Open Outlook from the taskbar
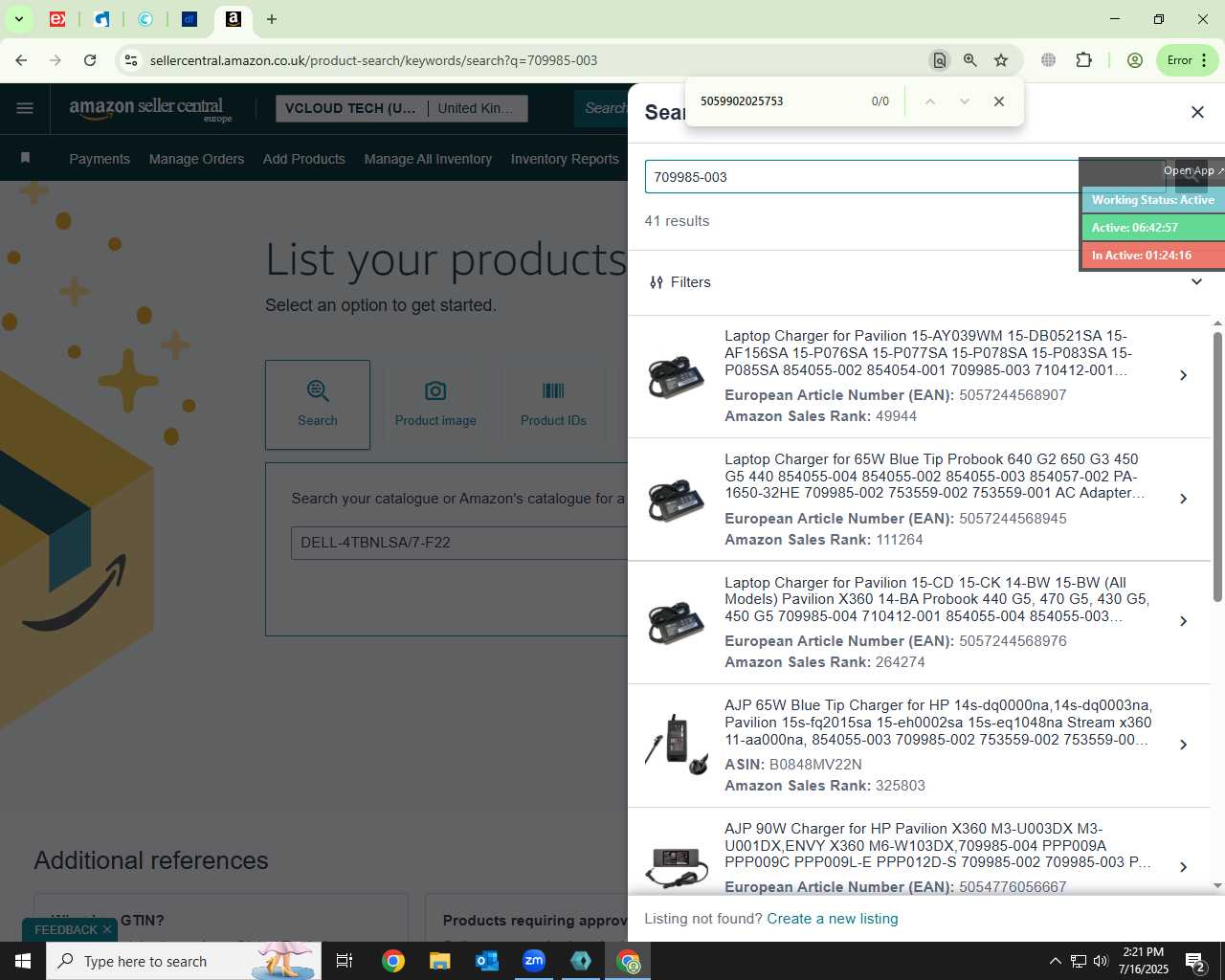 pos(487,961)
